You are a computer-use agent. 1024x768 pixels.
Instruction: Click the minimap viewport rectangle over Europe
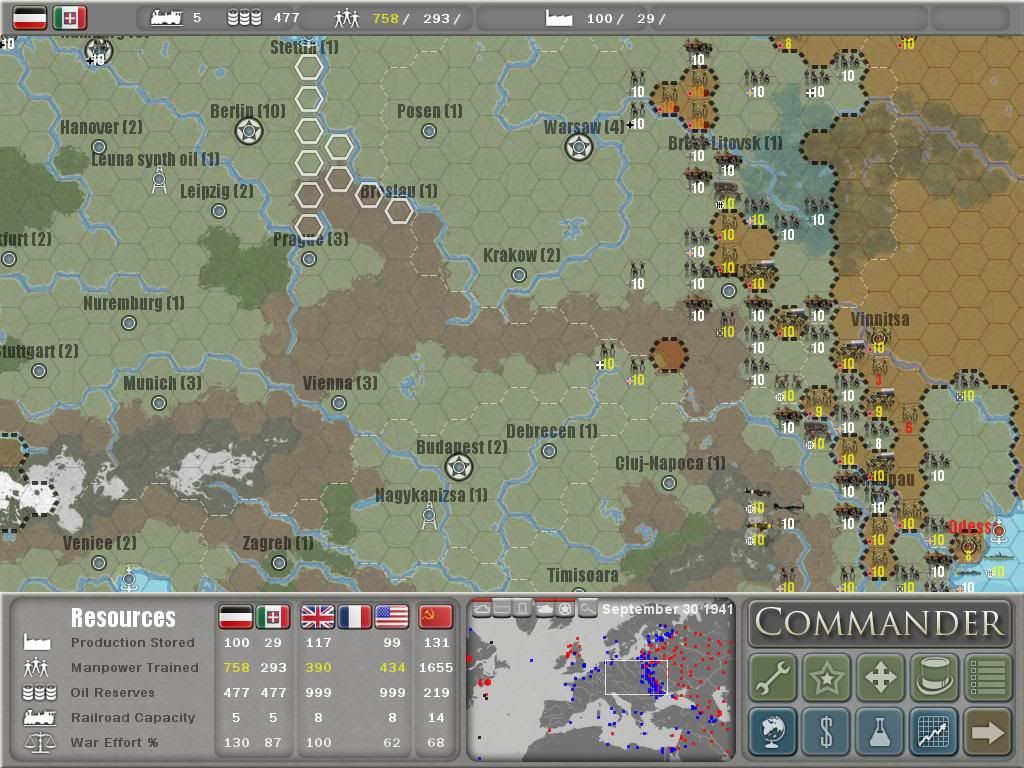(x=635, y=677)
